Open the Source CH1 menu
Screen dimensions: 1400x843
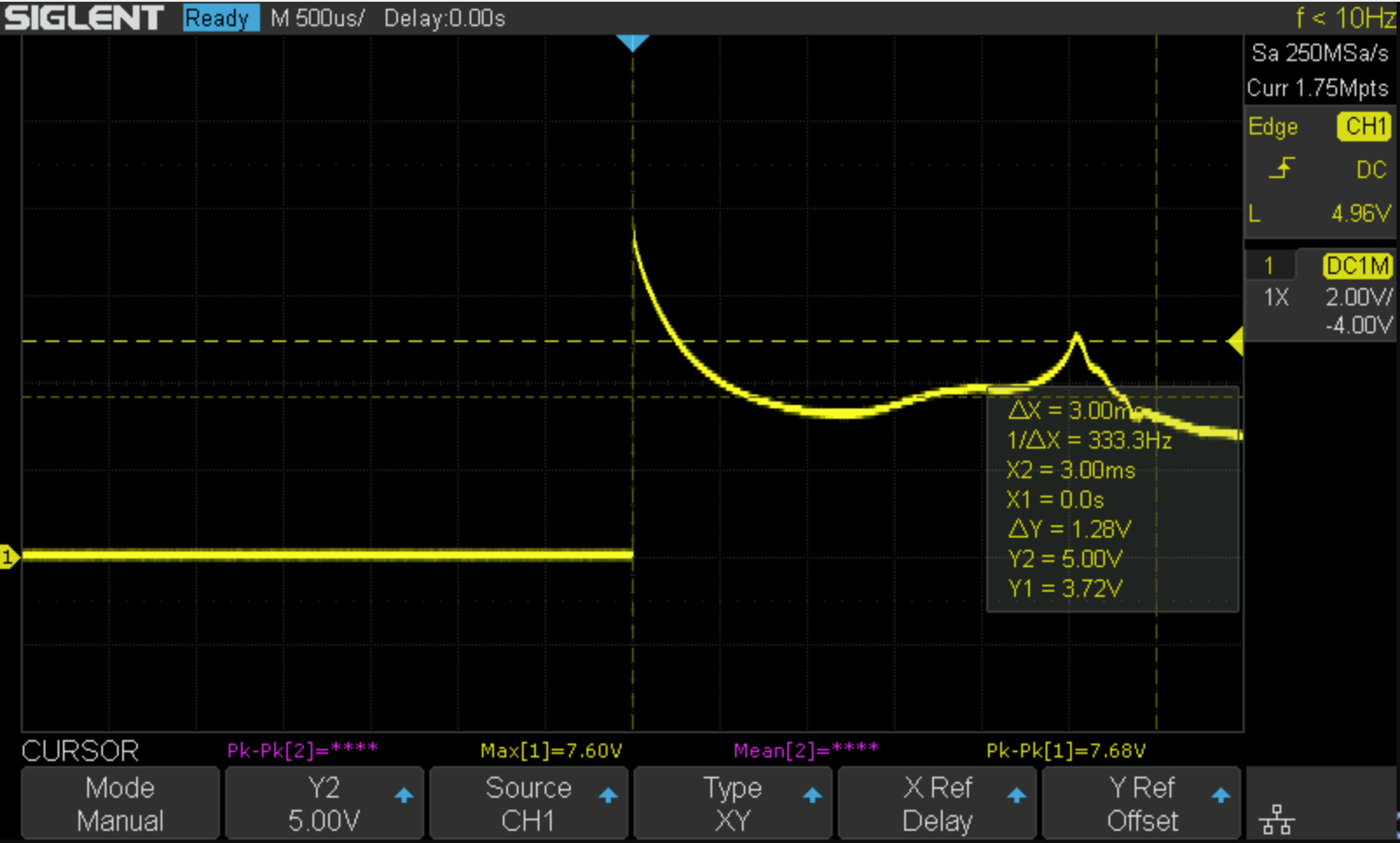click(x=528, y=804)
